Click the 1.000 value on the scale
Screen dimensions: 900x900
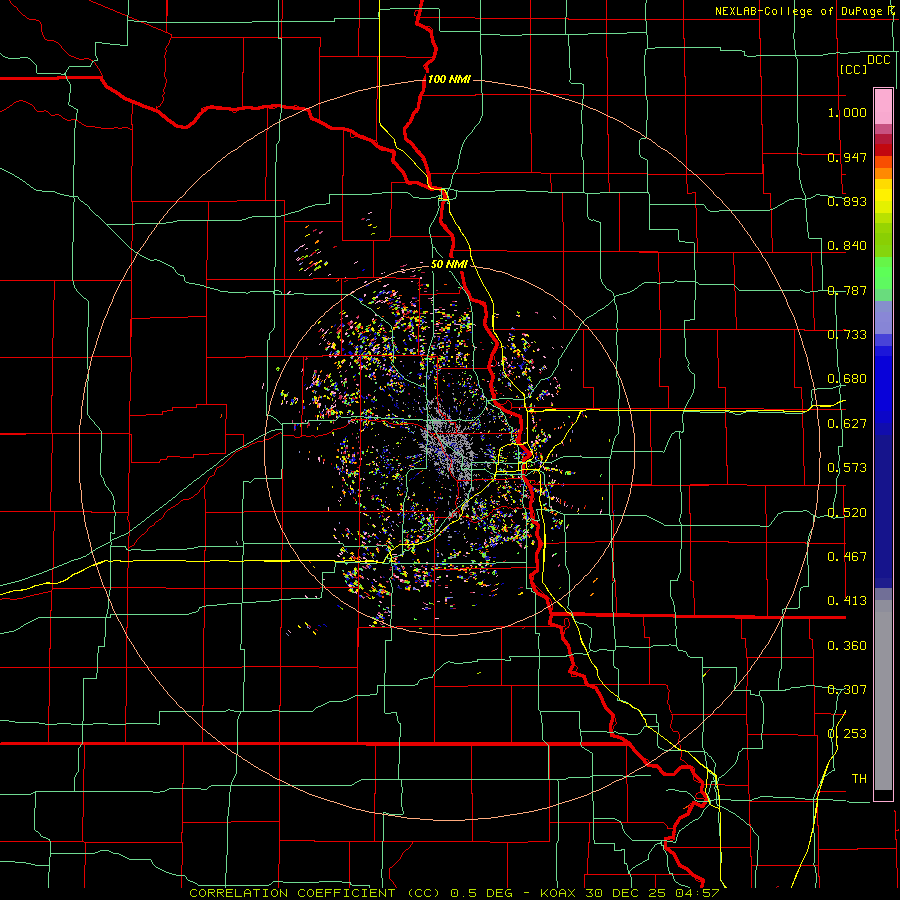847,112
